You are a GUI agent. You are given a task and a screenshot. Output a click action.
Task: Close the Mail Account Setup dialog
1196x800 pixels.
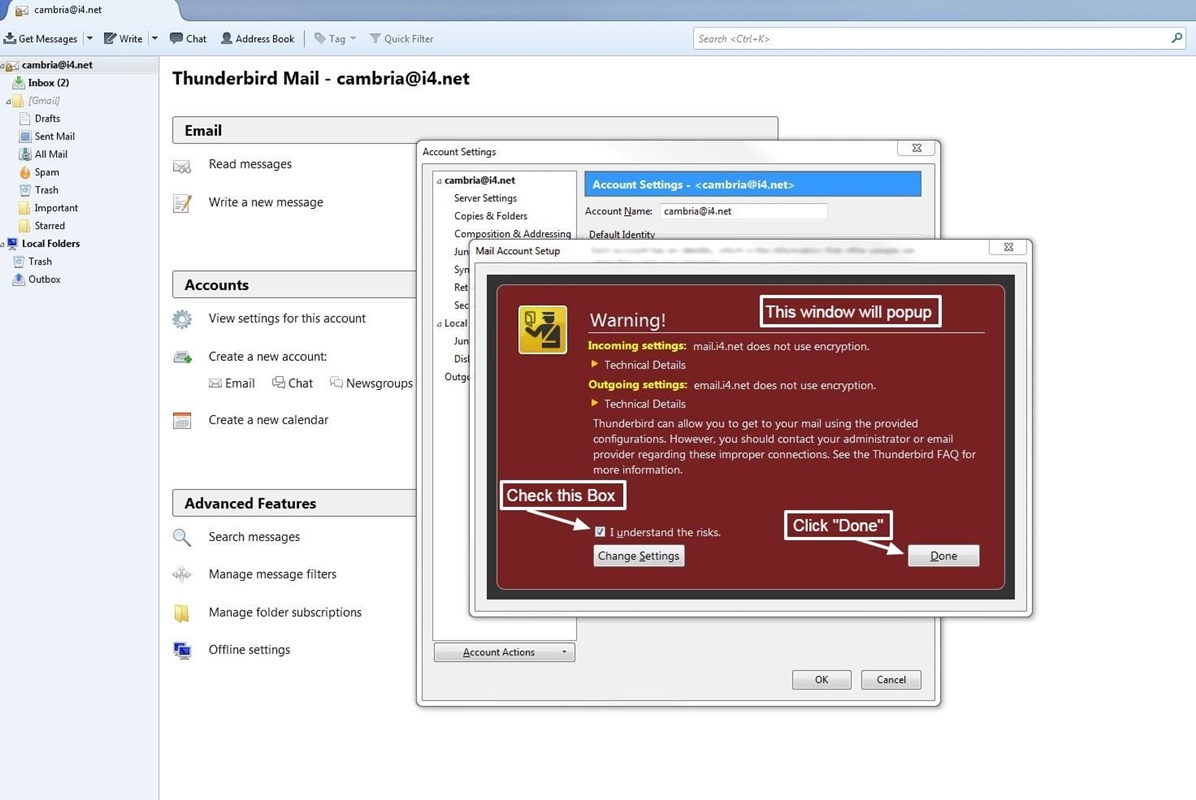click(1008, 247)
